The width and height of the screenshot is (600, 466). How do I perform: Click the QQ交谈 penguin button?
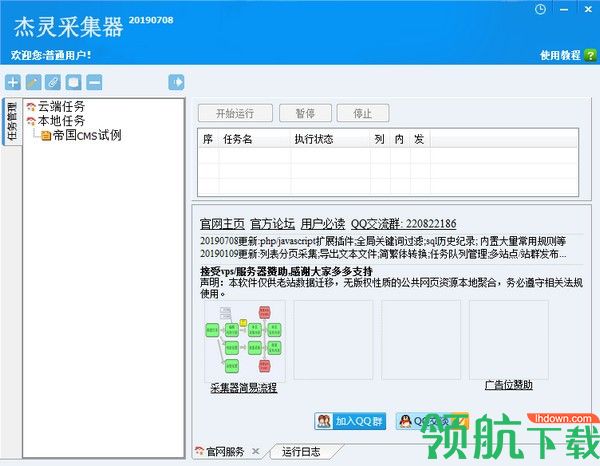point(432,421)
